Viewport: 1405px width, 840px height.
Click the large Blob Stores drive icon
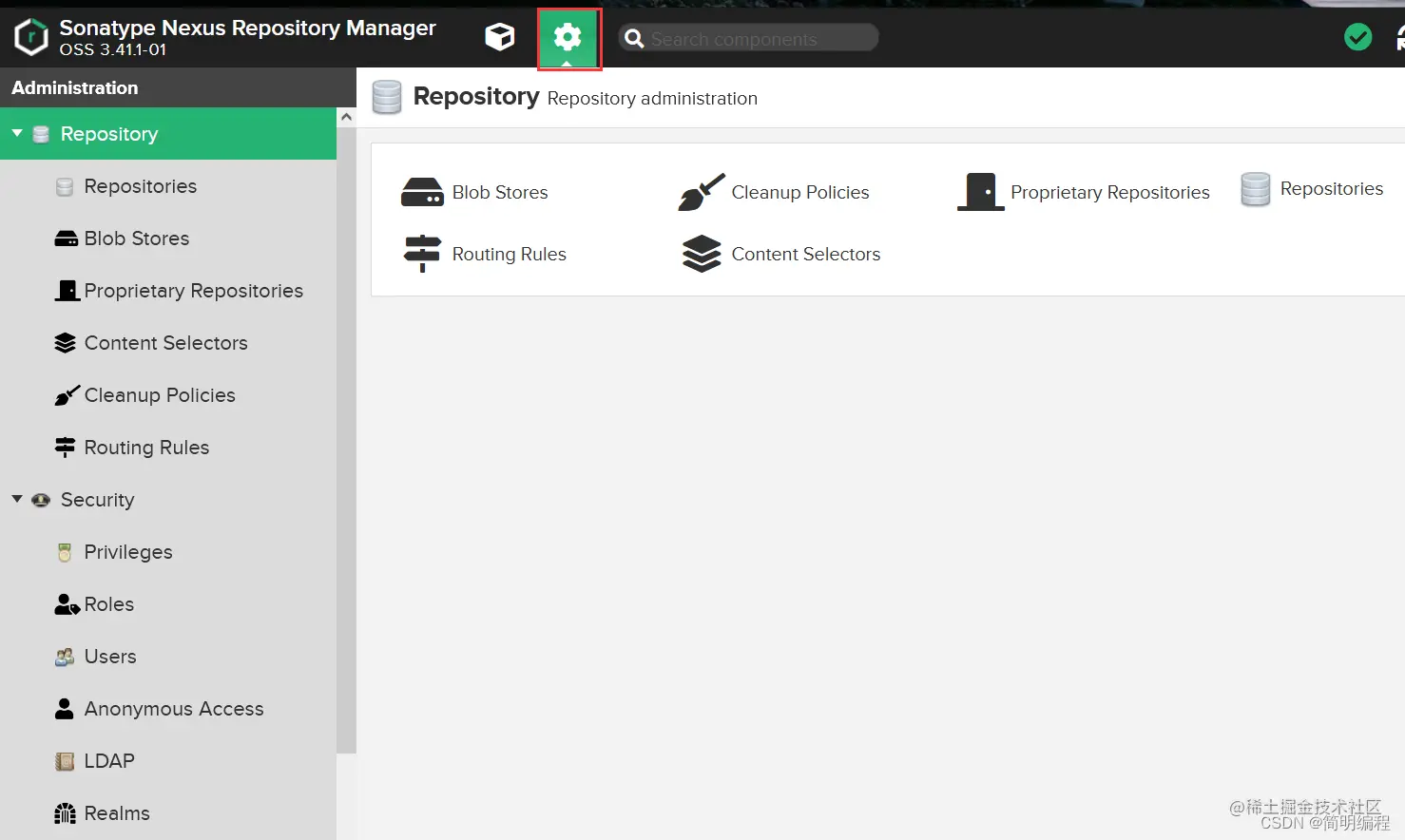point(422,192)
